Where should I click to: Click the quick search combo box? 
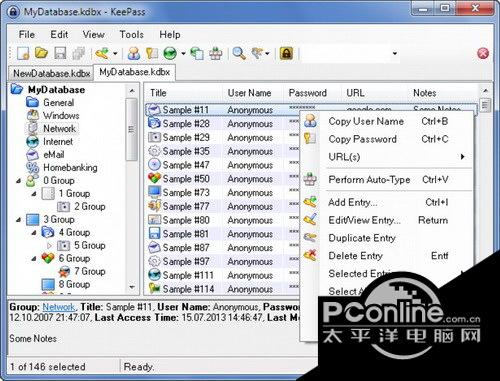tap(351, 53)
